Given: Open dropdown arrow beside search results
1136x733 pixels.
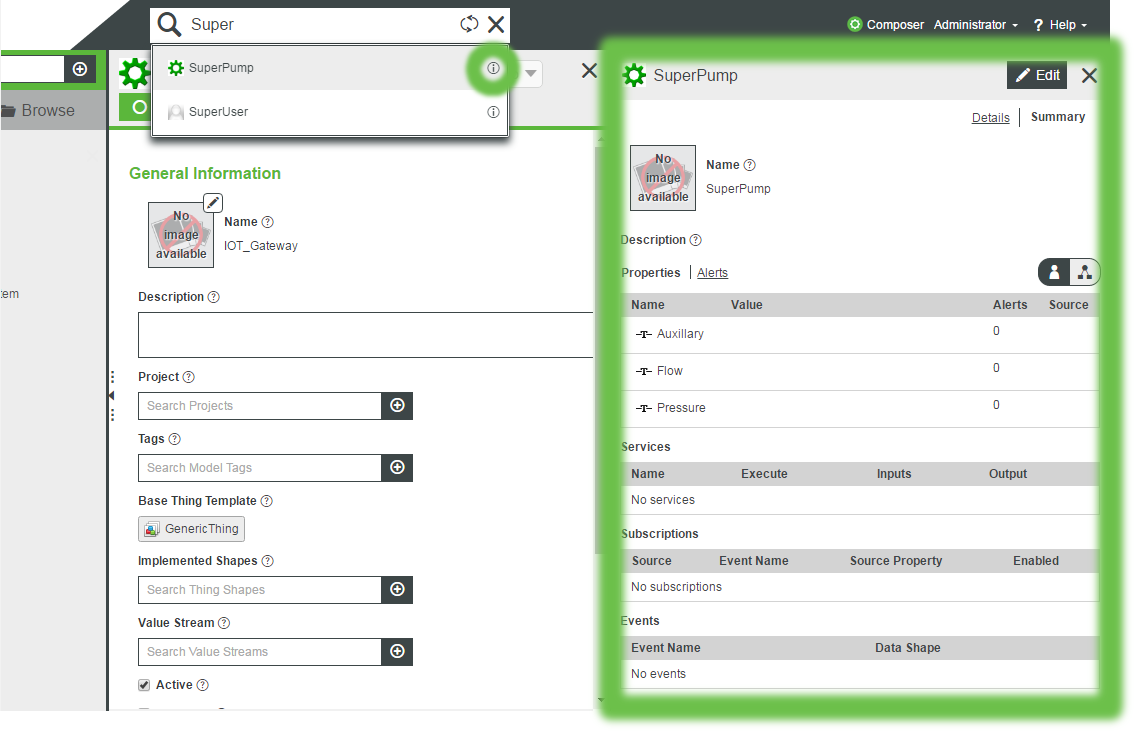Looking at the screenshot, I should click(531, 73).
